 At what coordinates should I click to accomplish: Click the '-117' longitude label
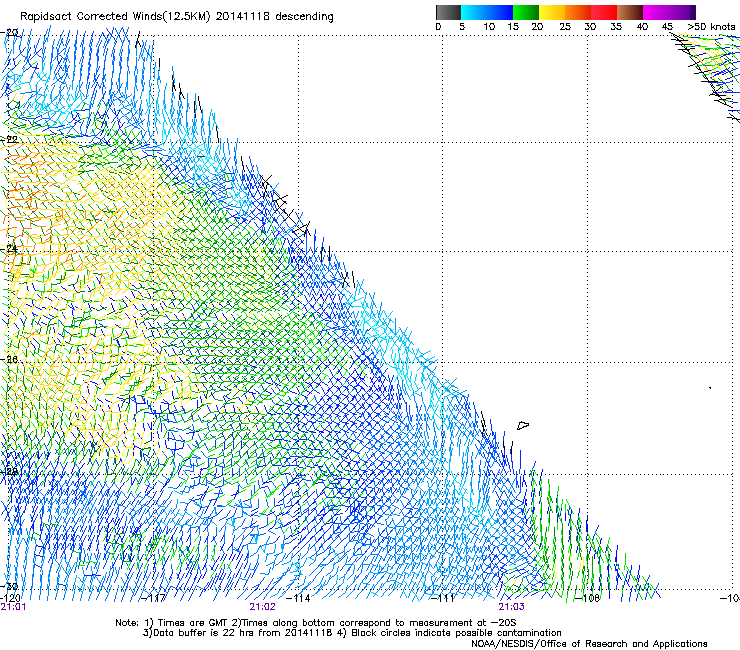154,598
